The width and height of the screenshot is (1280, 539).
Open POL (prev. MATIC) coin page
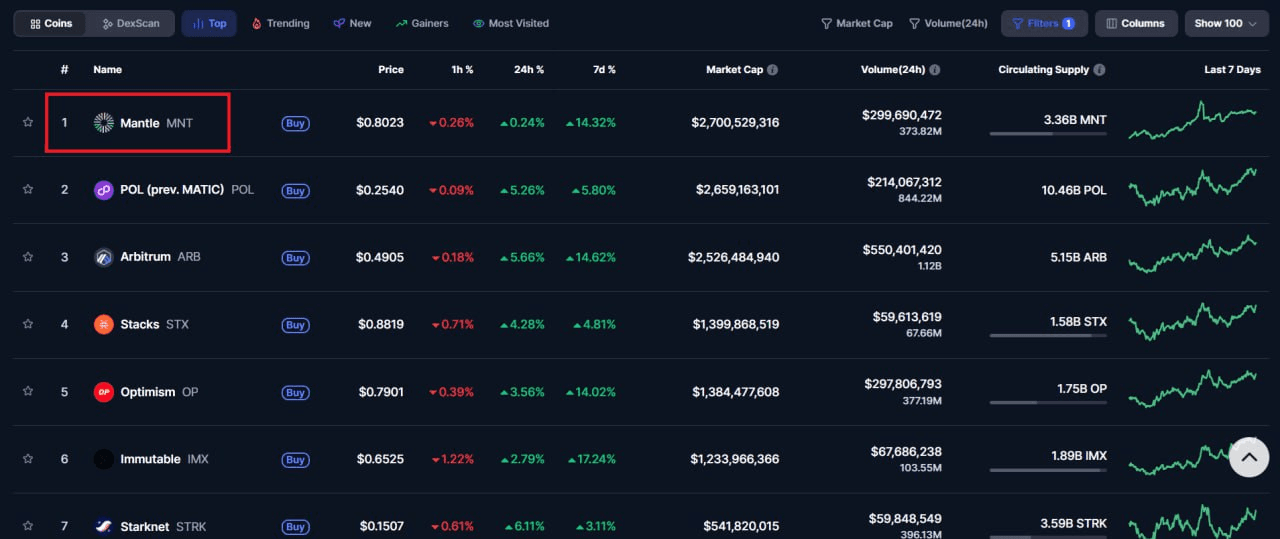pyautogui.click(x=187, y=190)
